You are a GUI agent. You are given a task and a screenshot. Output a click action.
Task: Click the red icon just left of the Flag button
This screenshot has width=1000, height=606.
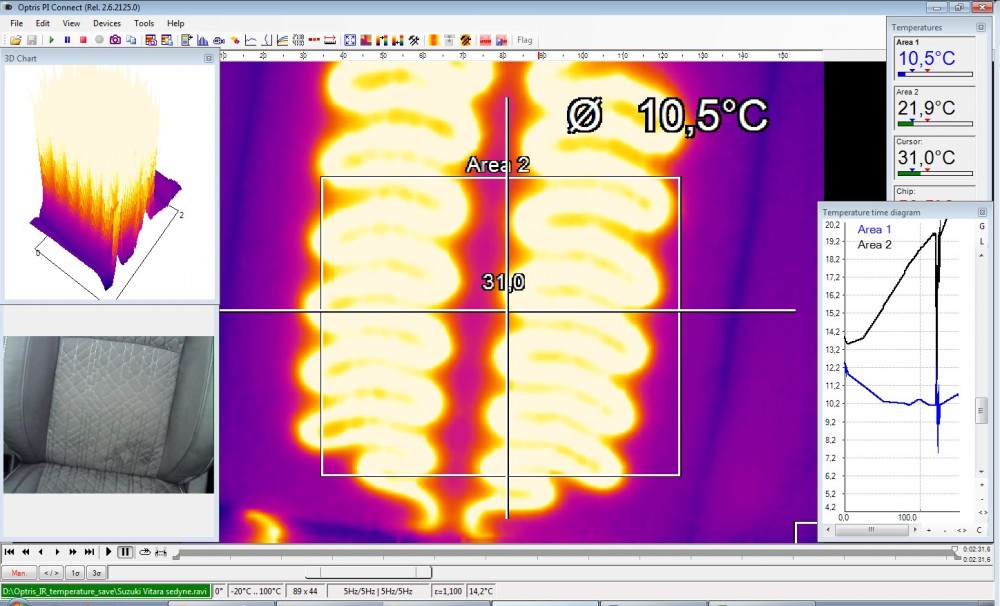pos(501,40)
